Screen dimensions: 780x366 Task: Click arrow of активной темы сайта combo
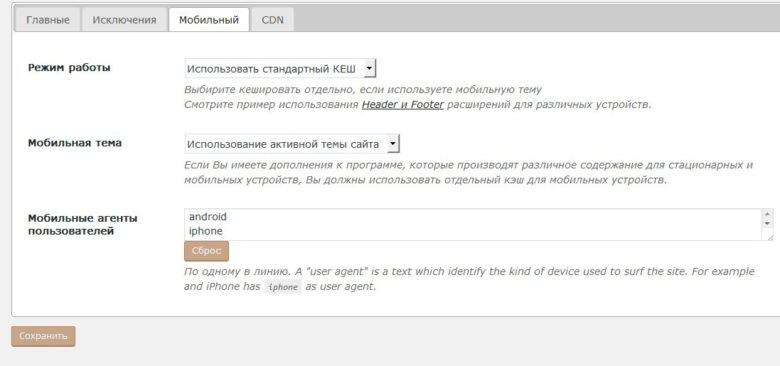pyautogui.click(x=393, y=144)
